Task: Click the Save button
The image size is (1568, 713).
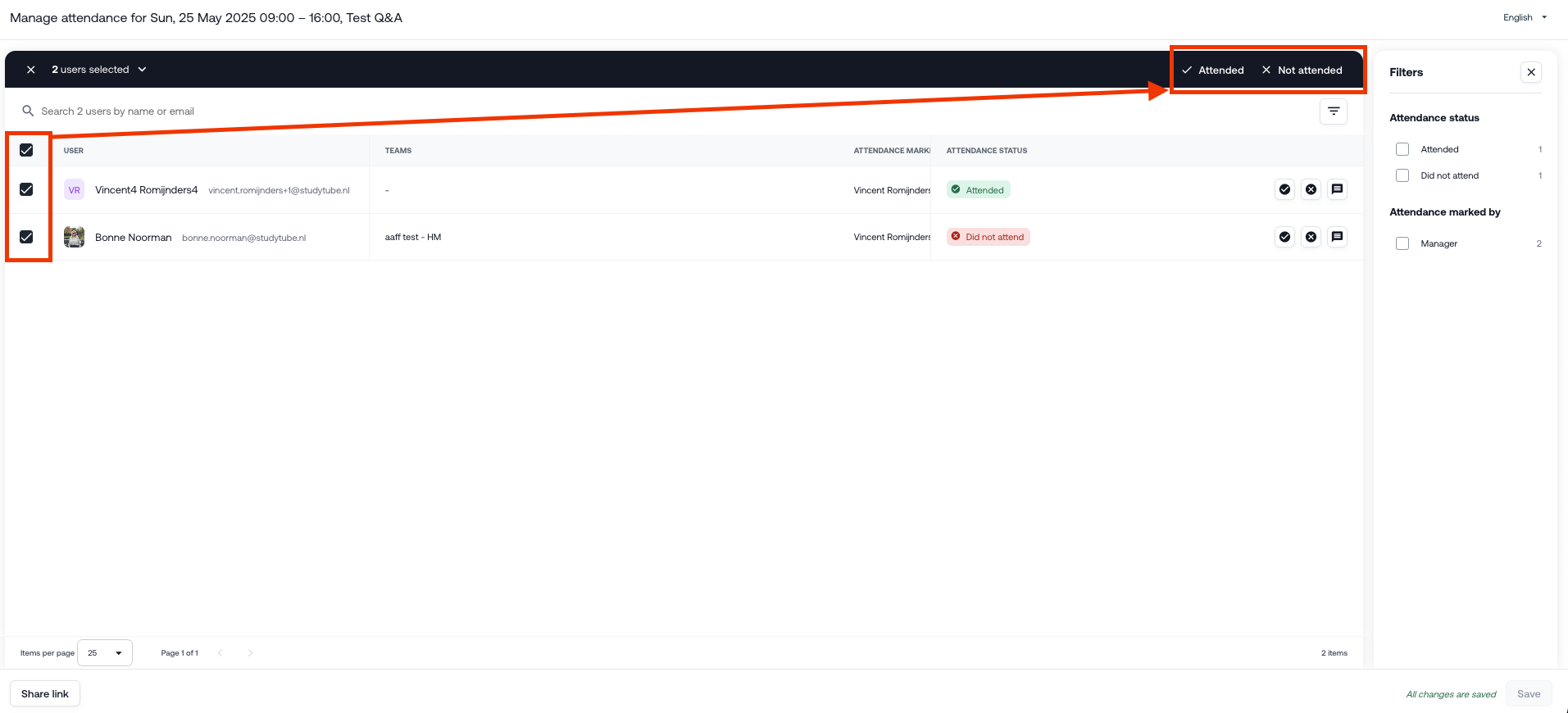Action: (x=1529, y=693)
